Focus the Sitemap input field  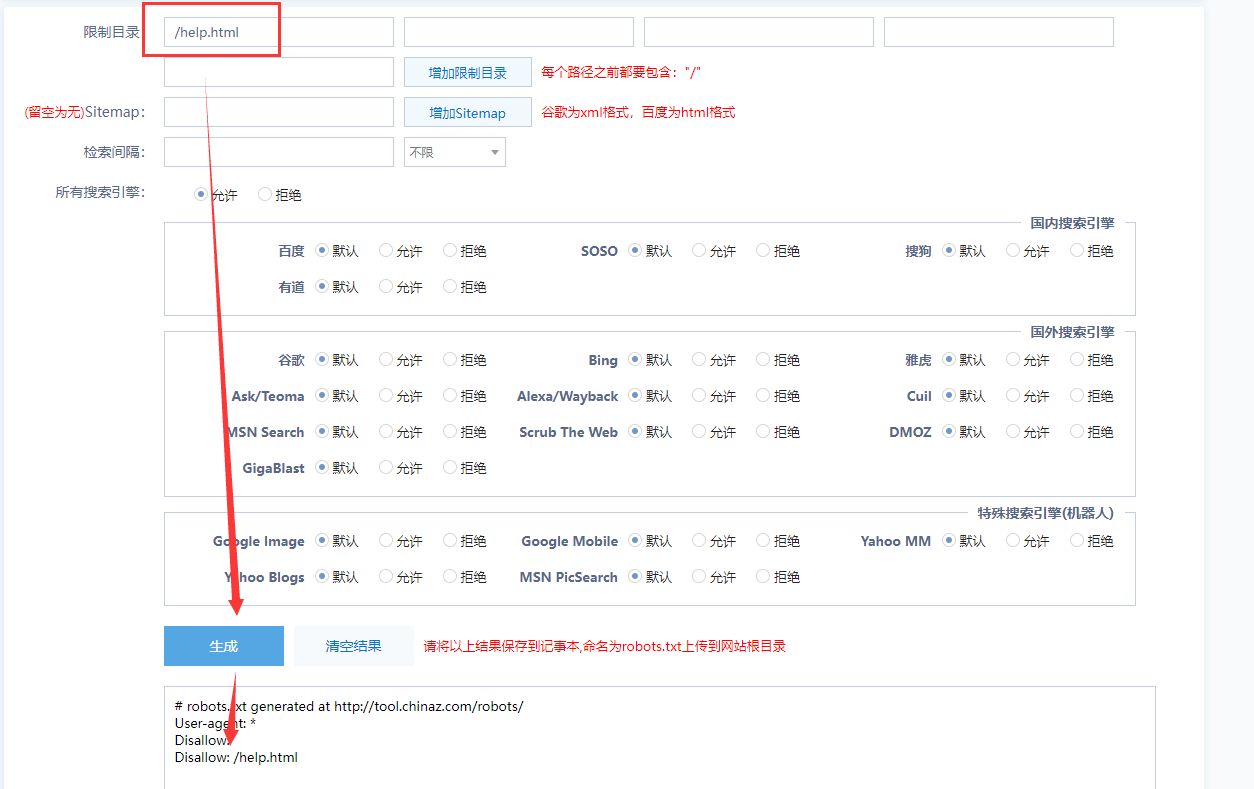tap(279, 112)
